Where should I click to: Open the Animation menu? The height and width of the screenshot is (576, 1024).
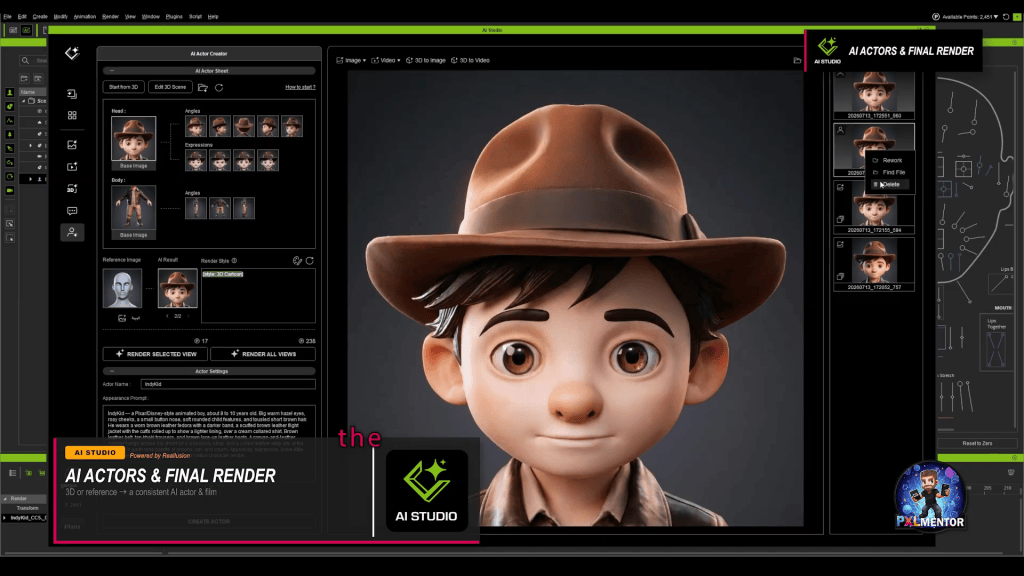coord(84,16)
